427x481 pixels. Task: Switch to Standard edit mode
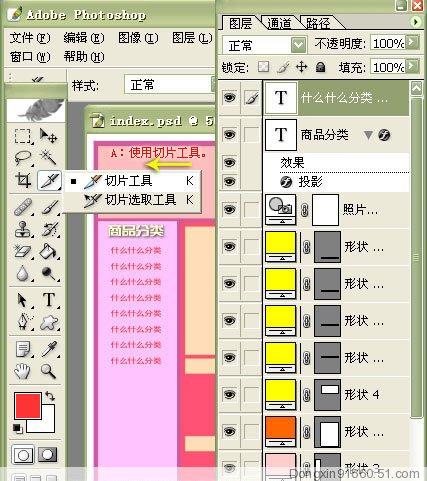(x=23, y=455)
